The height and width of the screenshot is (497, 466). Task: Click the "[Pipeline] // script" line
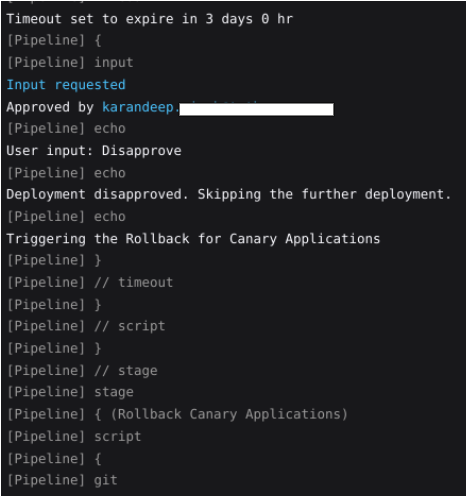(x=86, y=326)
